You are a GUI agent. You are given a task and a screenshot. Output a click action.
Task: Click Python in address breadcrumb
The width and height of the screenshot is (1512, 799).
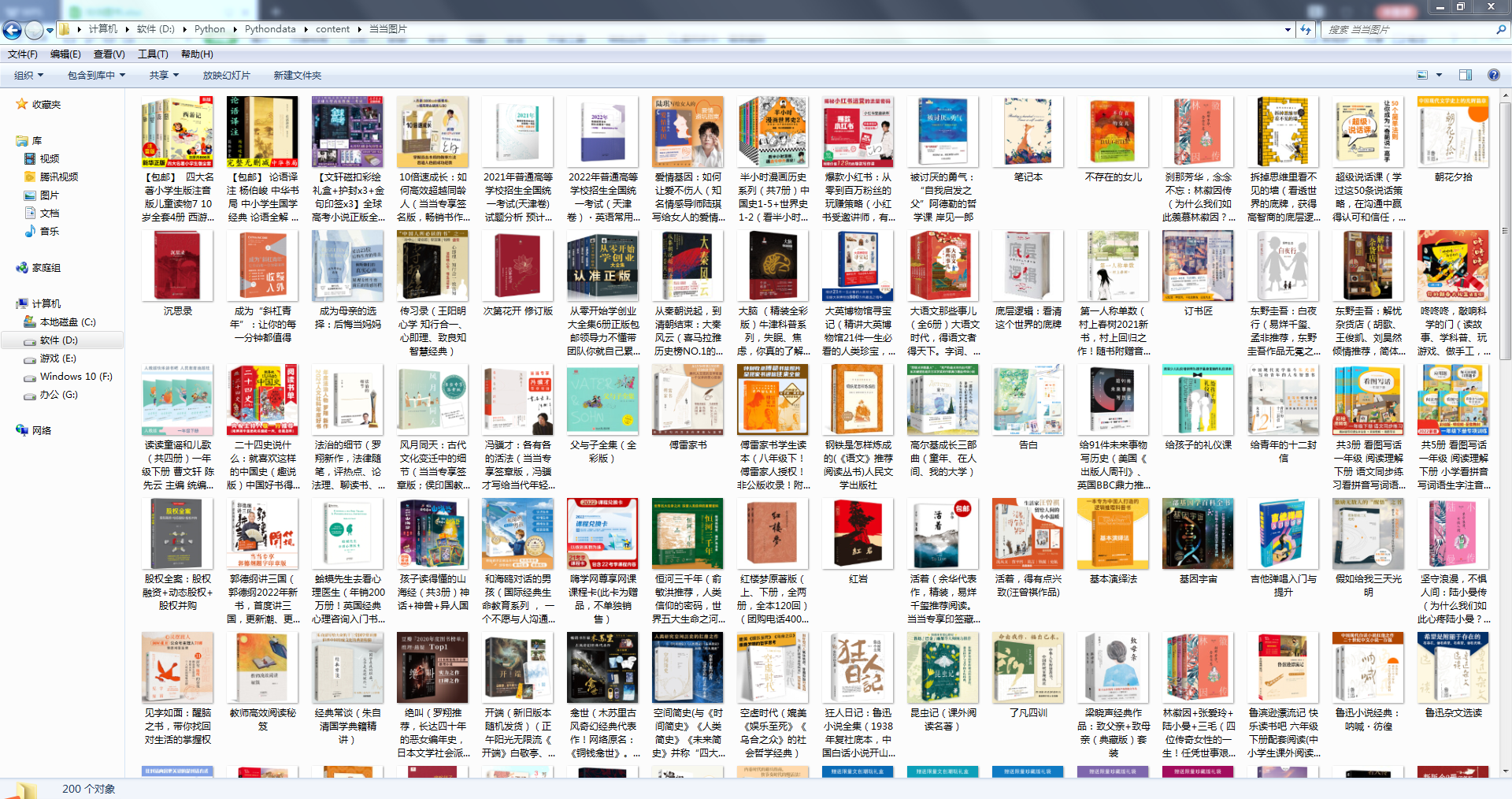tap(209, 29)
